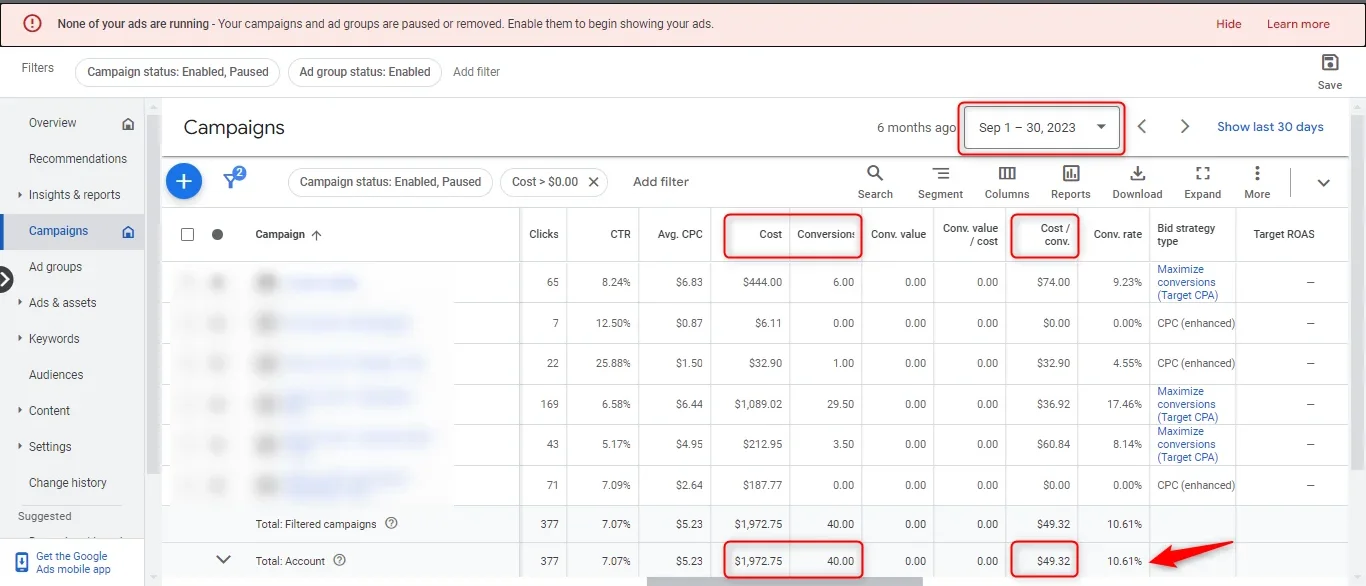Click the red alert icon in the banner
1366x586 pixels.
point(33,23)
